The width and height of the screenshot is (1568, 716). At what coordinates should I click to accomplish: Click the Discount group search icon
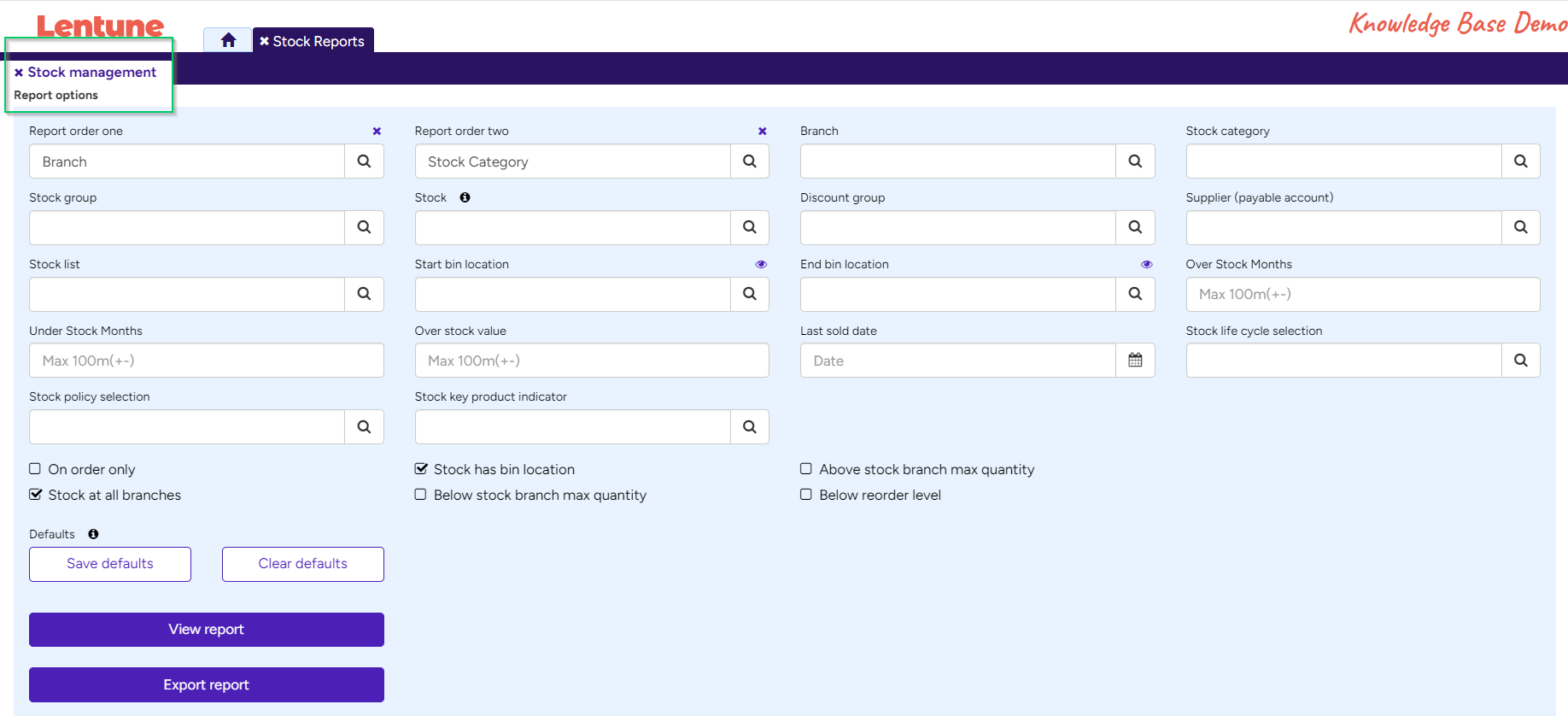(1135, 228)
